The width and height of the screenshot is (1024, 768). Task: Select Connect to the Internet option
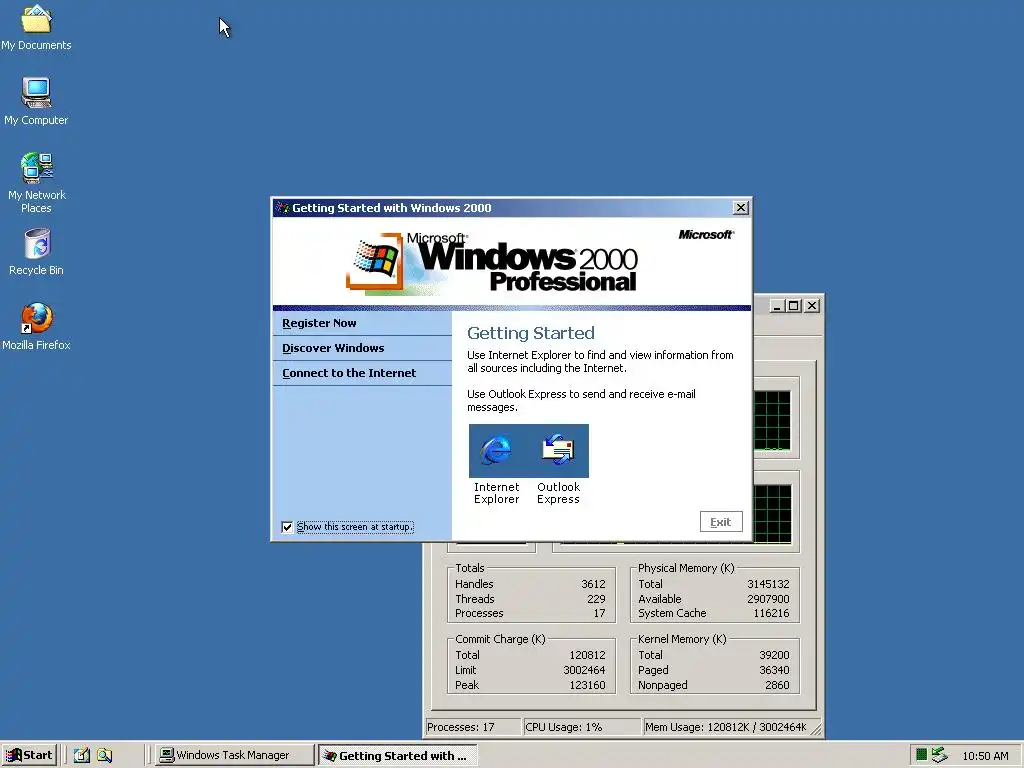coord(349,373)
